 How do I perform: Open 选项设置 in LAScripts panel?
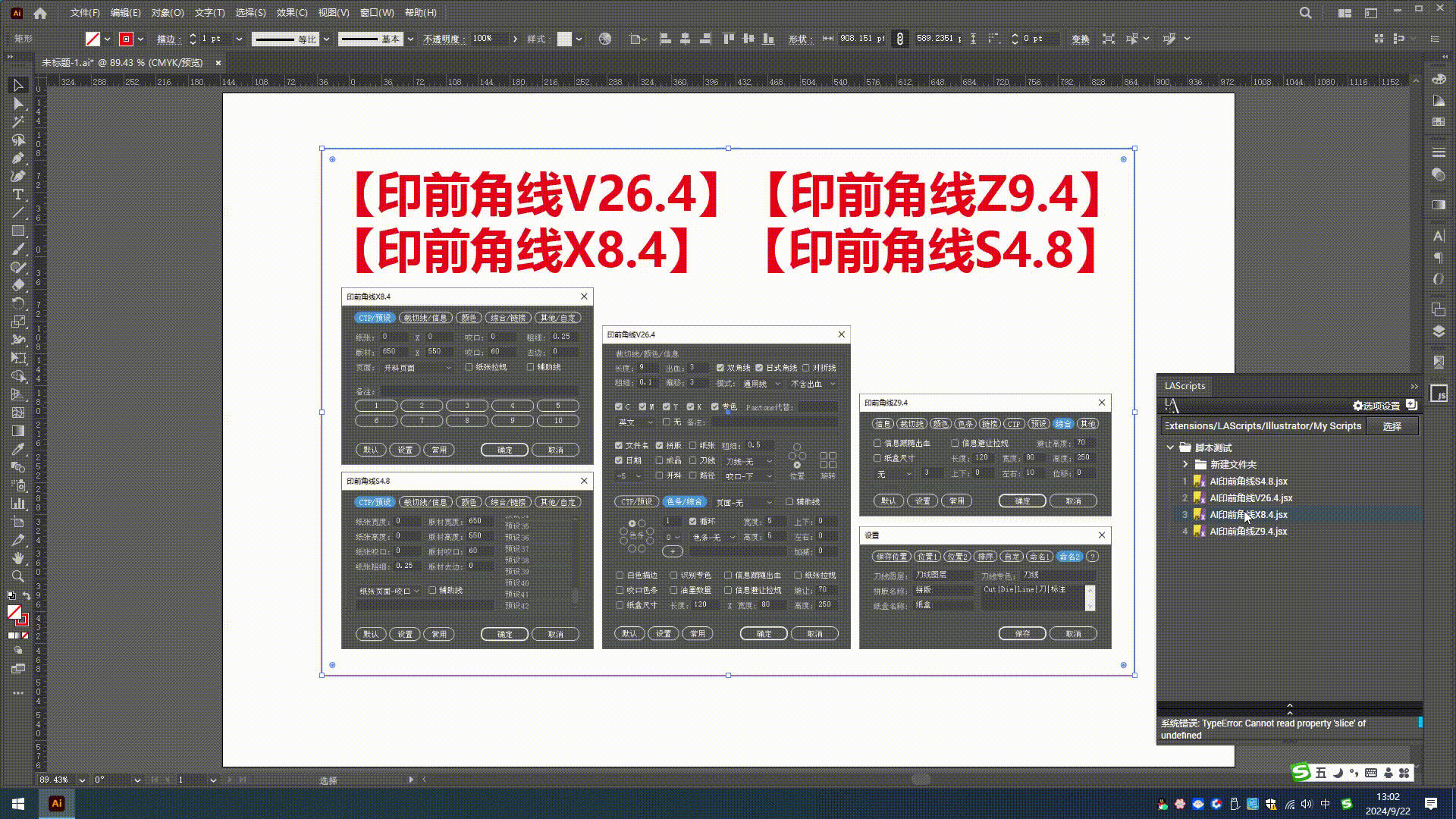pos(1377,406)
